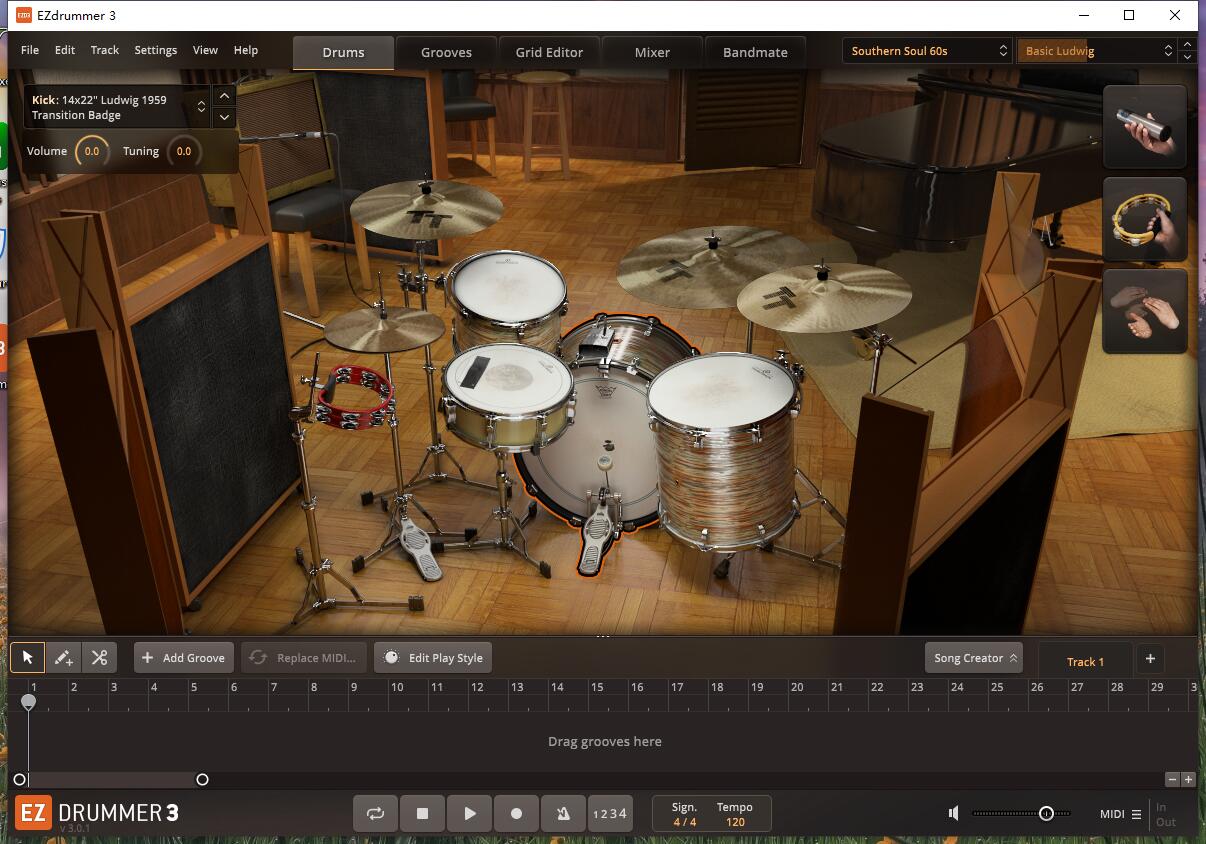
Task: Select the arrow pointer tool
Action: (28, 657)
